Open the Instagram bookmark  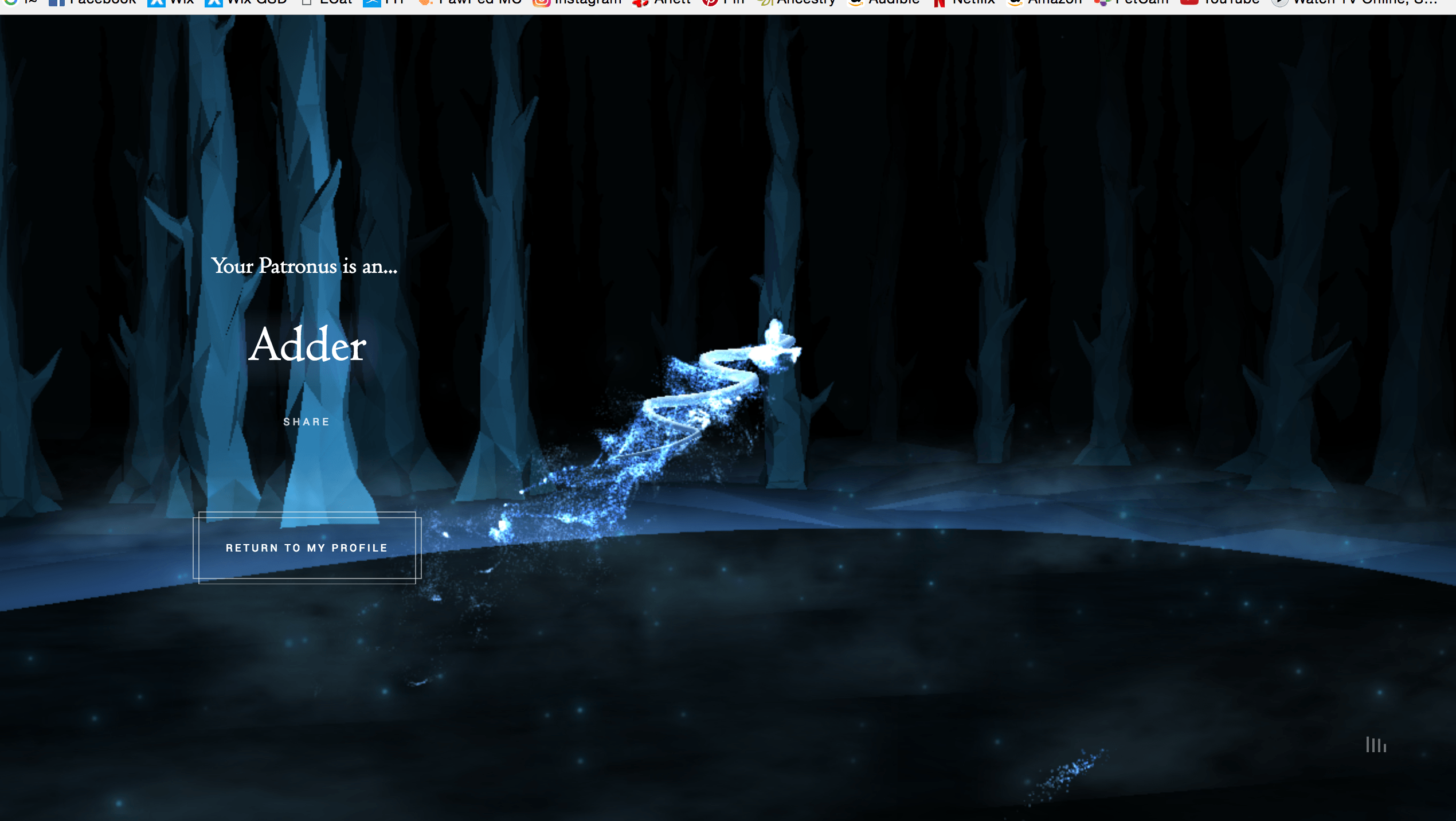point(577,3)
